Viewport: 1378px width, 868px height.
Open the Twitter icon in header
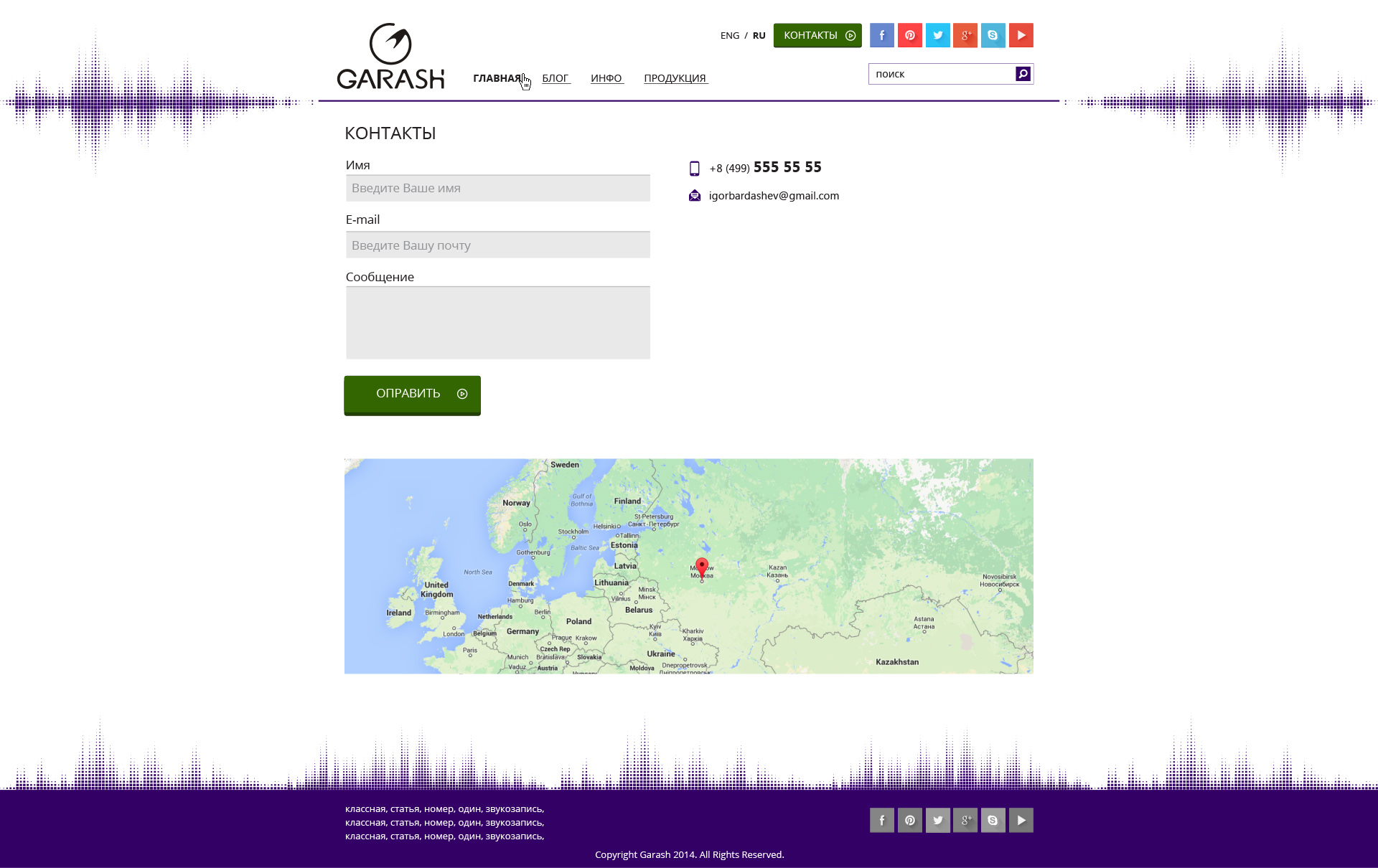click(937, 35)
